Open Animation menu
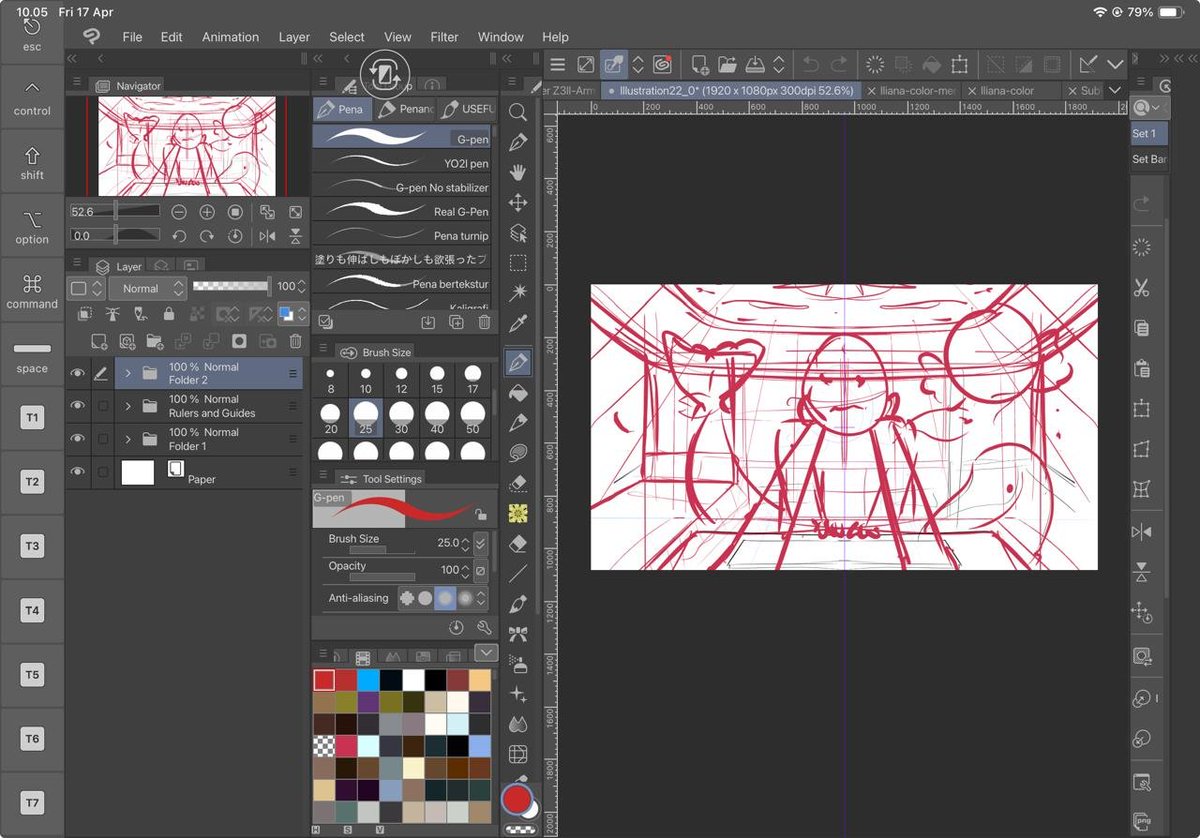This screenshot has width=1200, height=838. (230, 37)
